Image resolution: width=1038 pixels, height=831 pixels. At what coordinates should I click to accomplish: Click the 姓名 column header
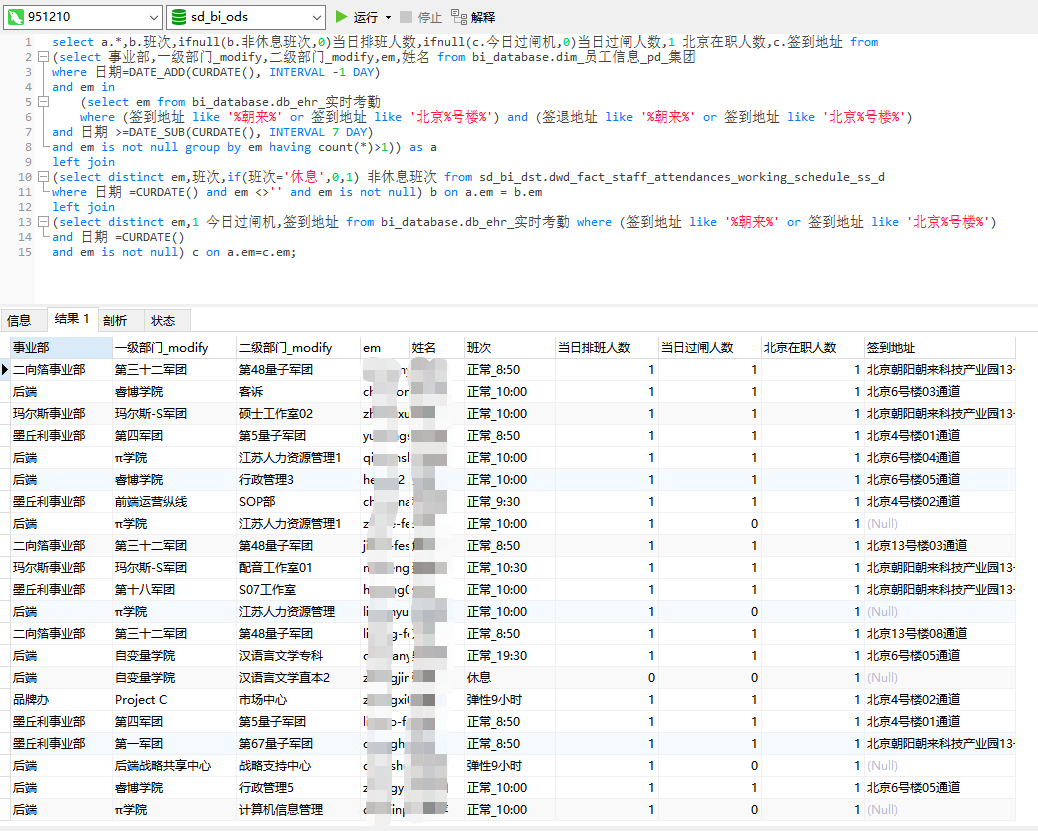point(437,348)
